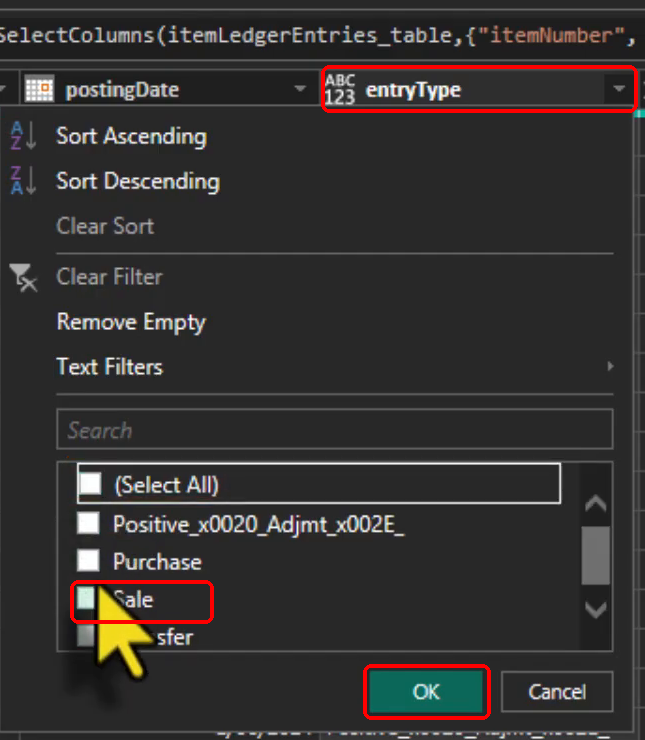Viewport: 645px width, 740px height.
Task: Open the entryType column filter dropdown arrow
Action: point(619,89)
